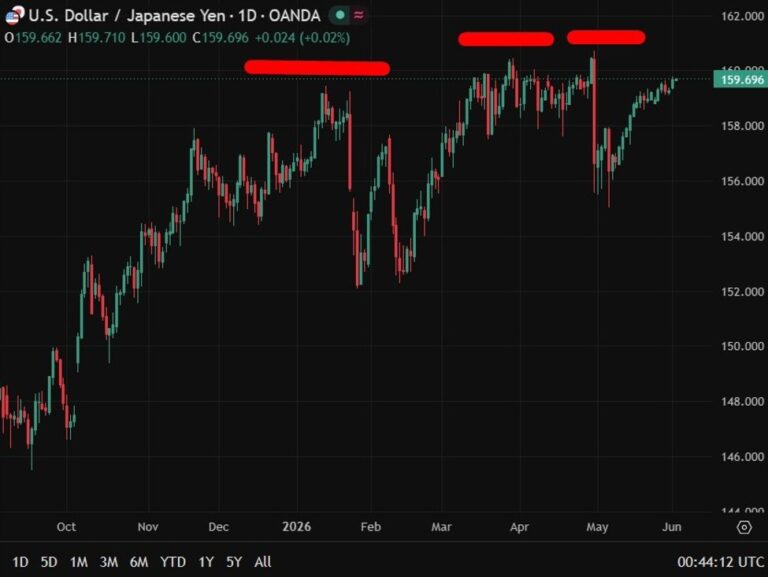Click the 2026 label on time axis
The width and height of the screenshot is (768, 577).
pyautogui.click(x=297, y=527)
